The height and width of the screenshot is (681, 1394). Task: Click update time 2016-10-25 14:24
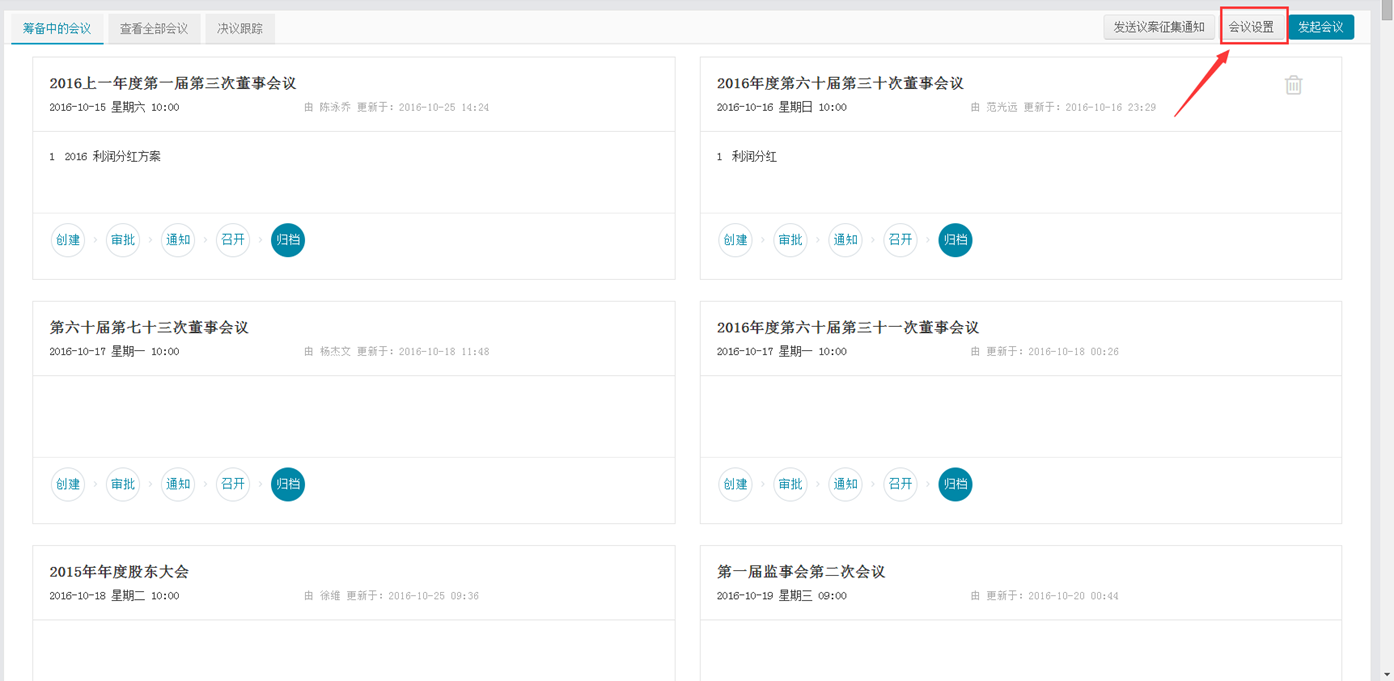click(444, 107)
